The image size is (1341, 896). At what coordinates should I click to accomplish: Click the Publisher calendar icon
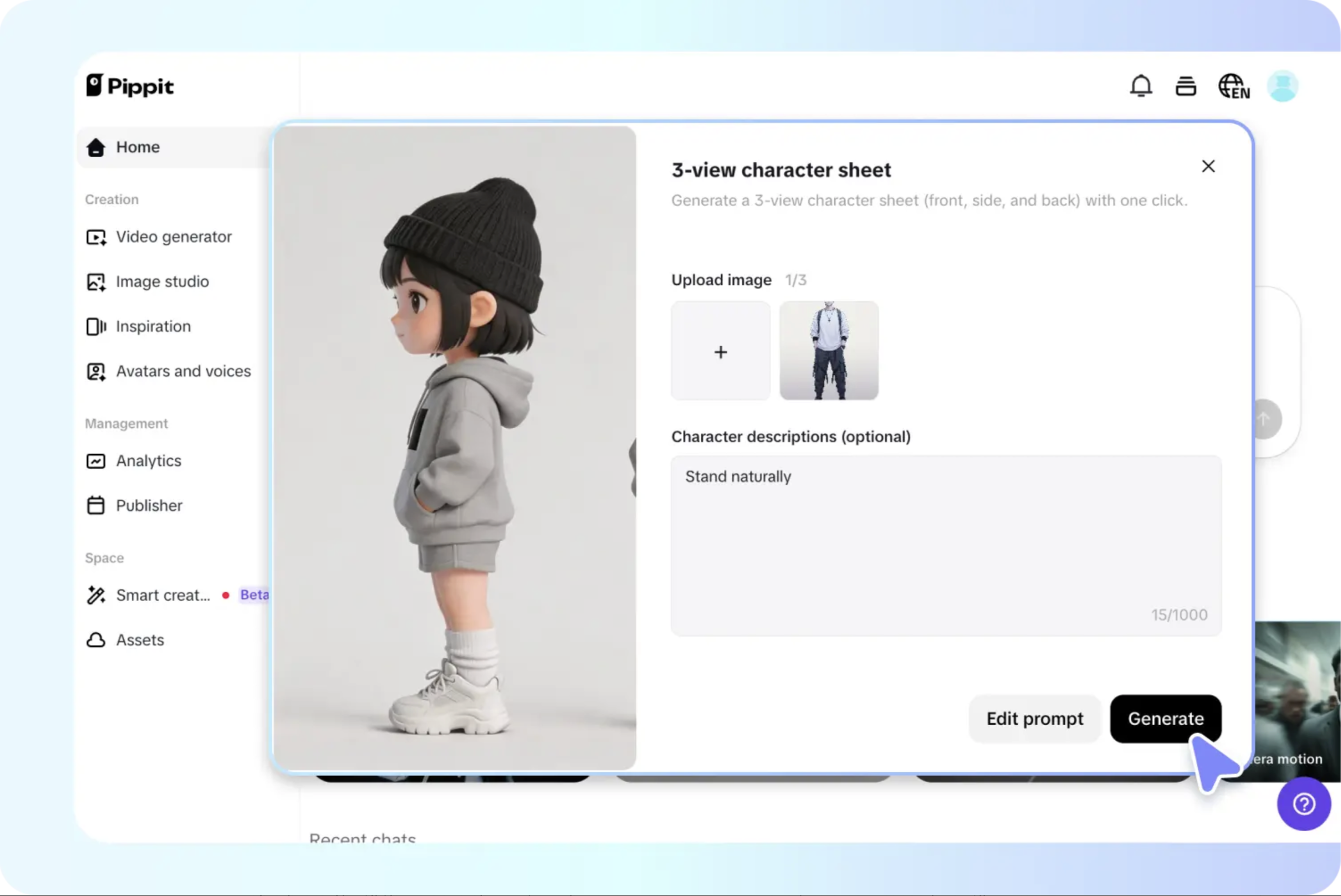[x=96, y=506]
